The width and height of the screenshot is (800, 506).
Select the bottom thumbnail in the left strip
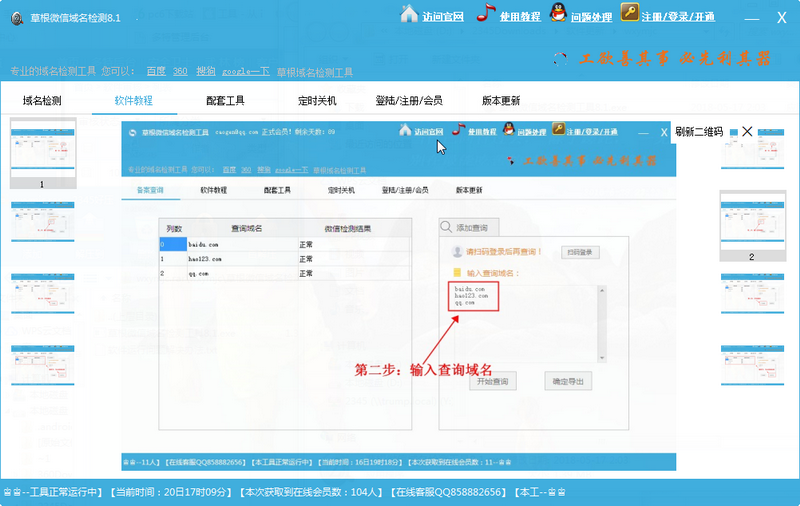click(x=43, y=365)
